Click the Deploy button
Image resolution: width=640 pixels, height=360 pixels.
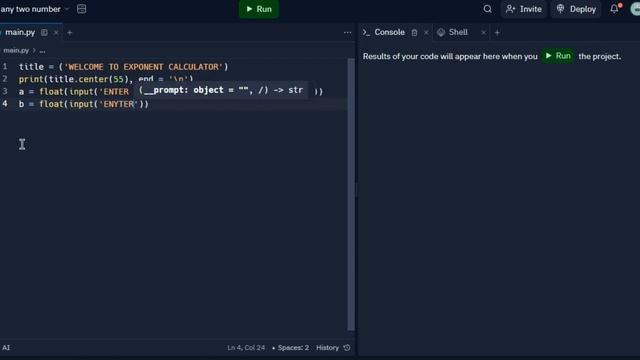576,9
